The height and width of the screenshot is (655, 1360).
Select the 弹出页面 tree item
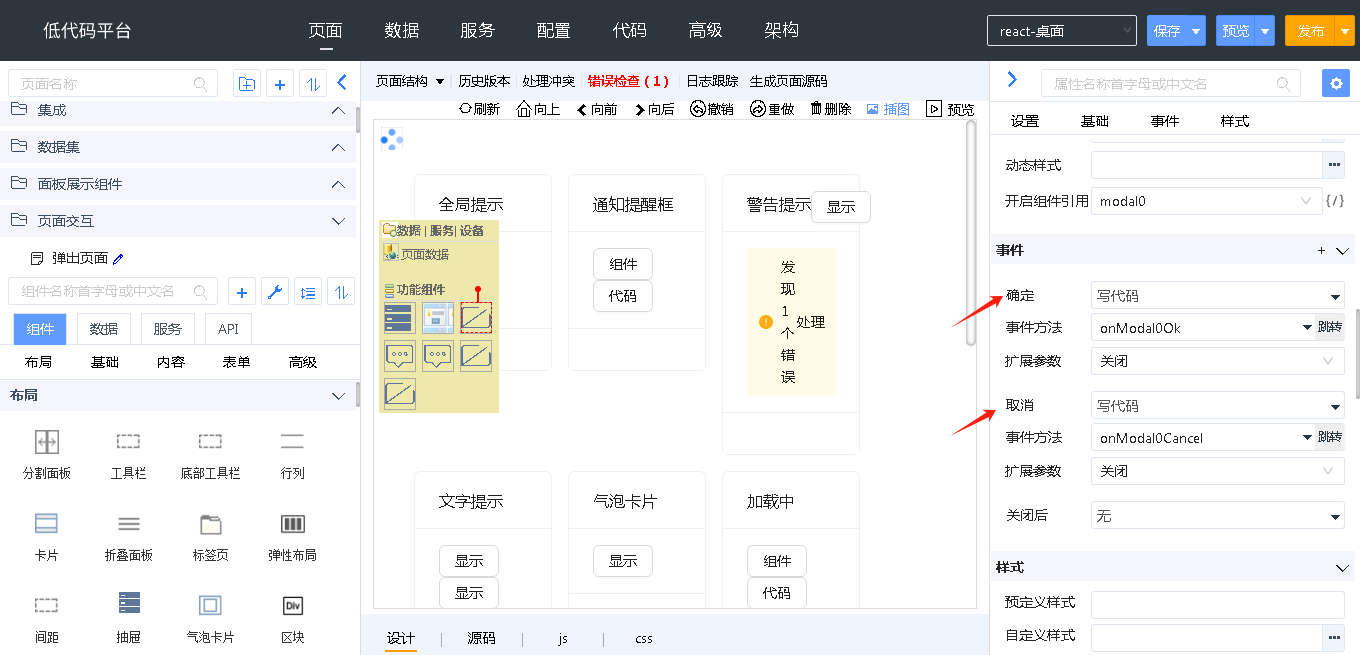click(x=80, y=258)
